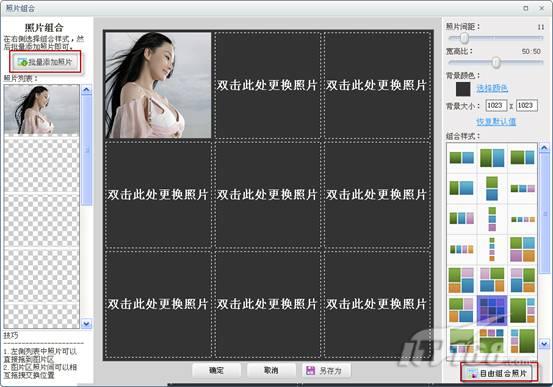Select the woman photo thumbnail in list
Viewport: 553px width, 387px height.
[x=42, y=110]
